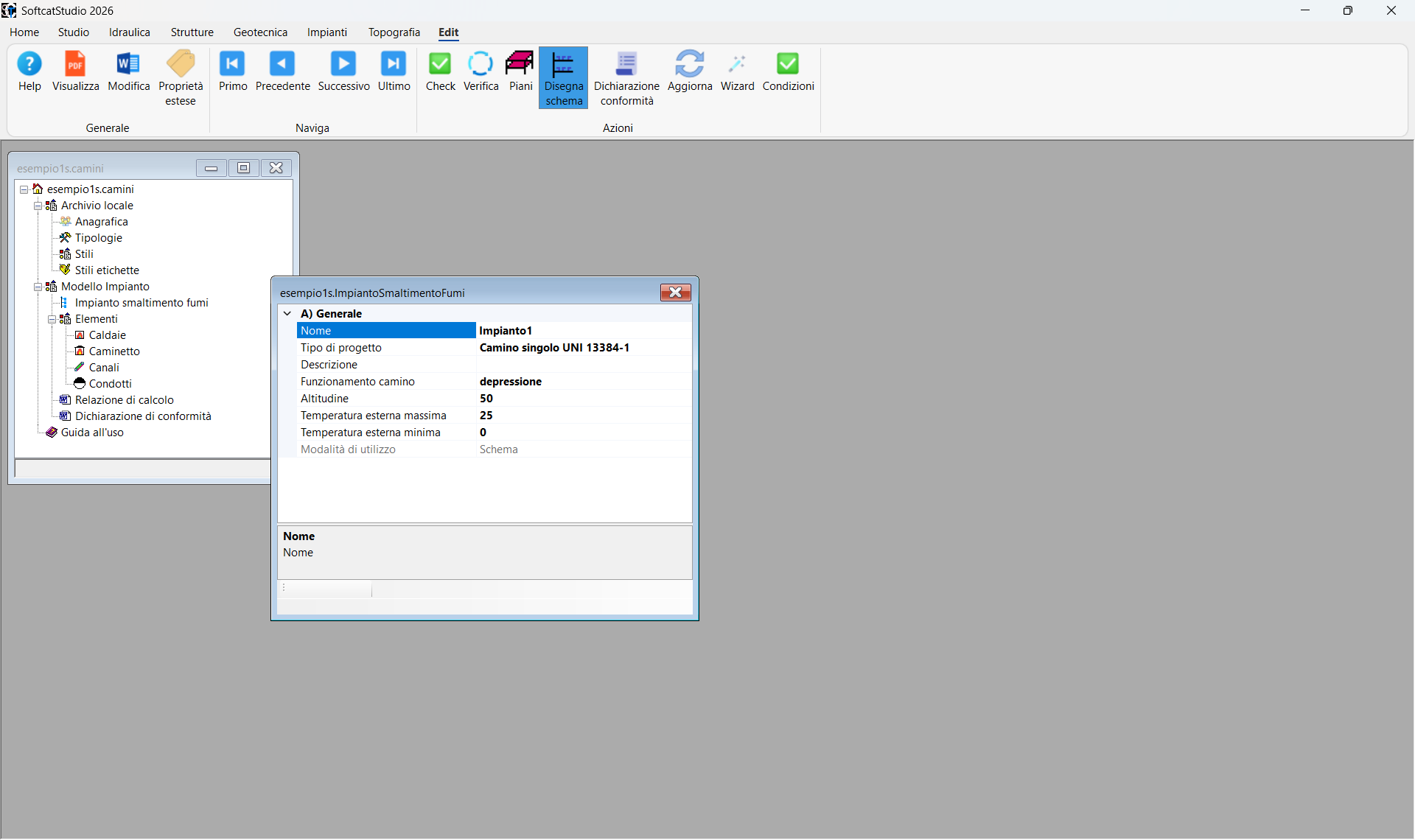
Task: Select the Edit ribbon tab
Action: (448, 32)
